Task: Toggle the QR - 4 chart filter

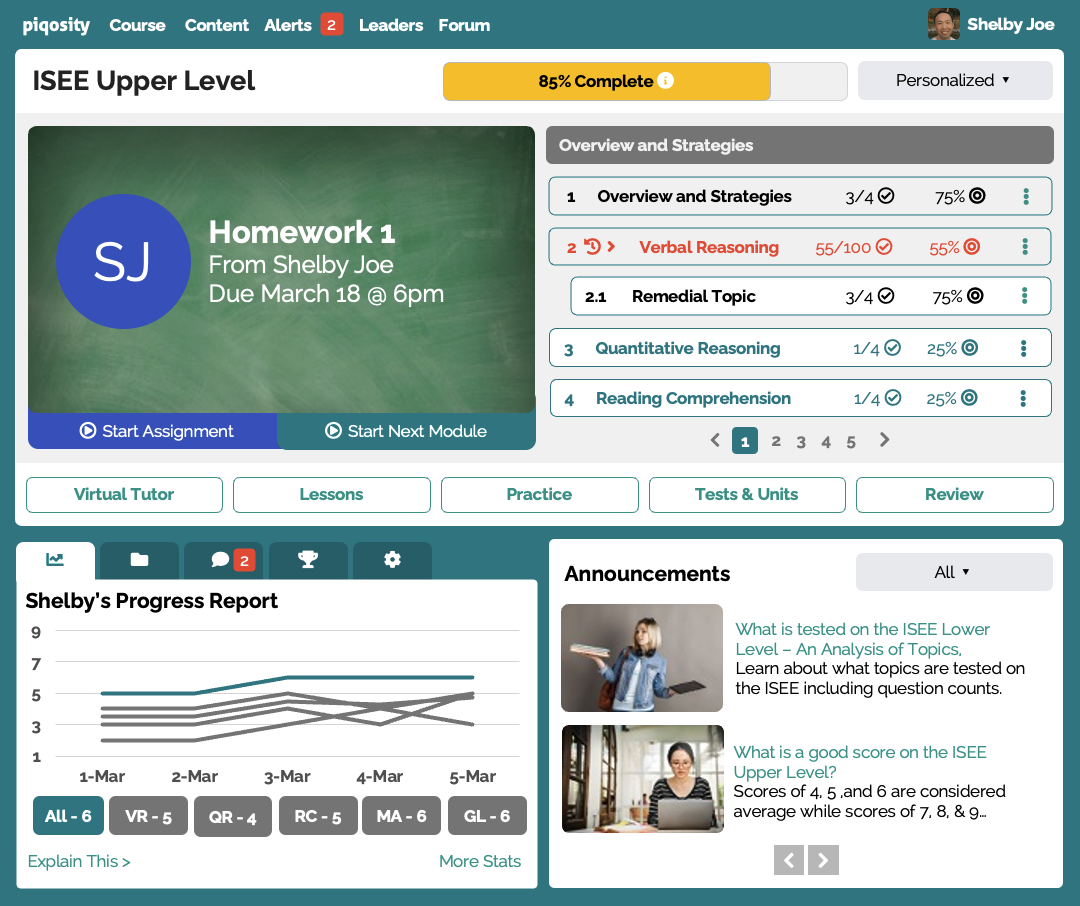Action: coord(232,816)
